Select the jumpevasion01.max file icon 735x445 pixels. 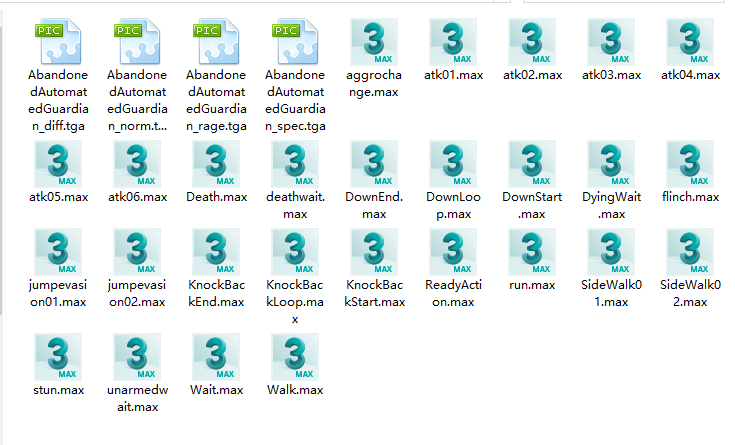(58, 252)
